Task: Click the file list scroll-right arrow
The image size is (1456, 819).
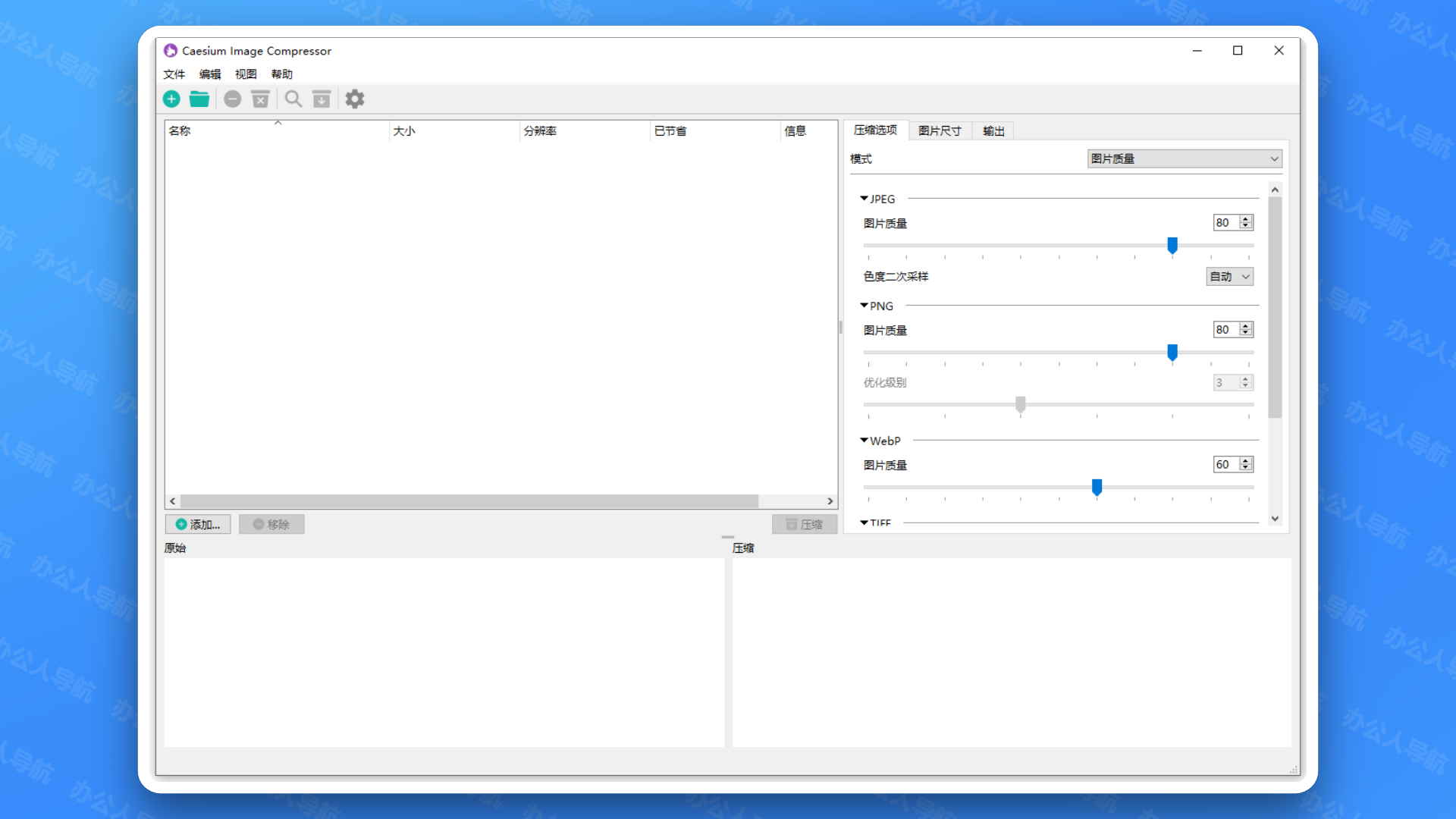Action: click(830, 501)
